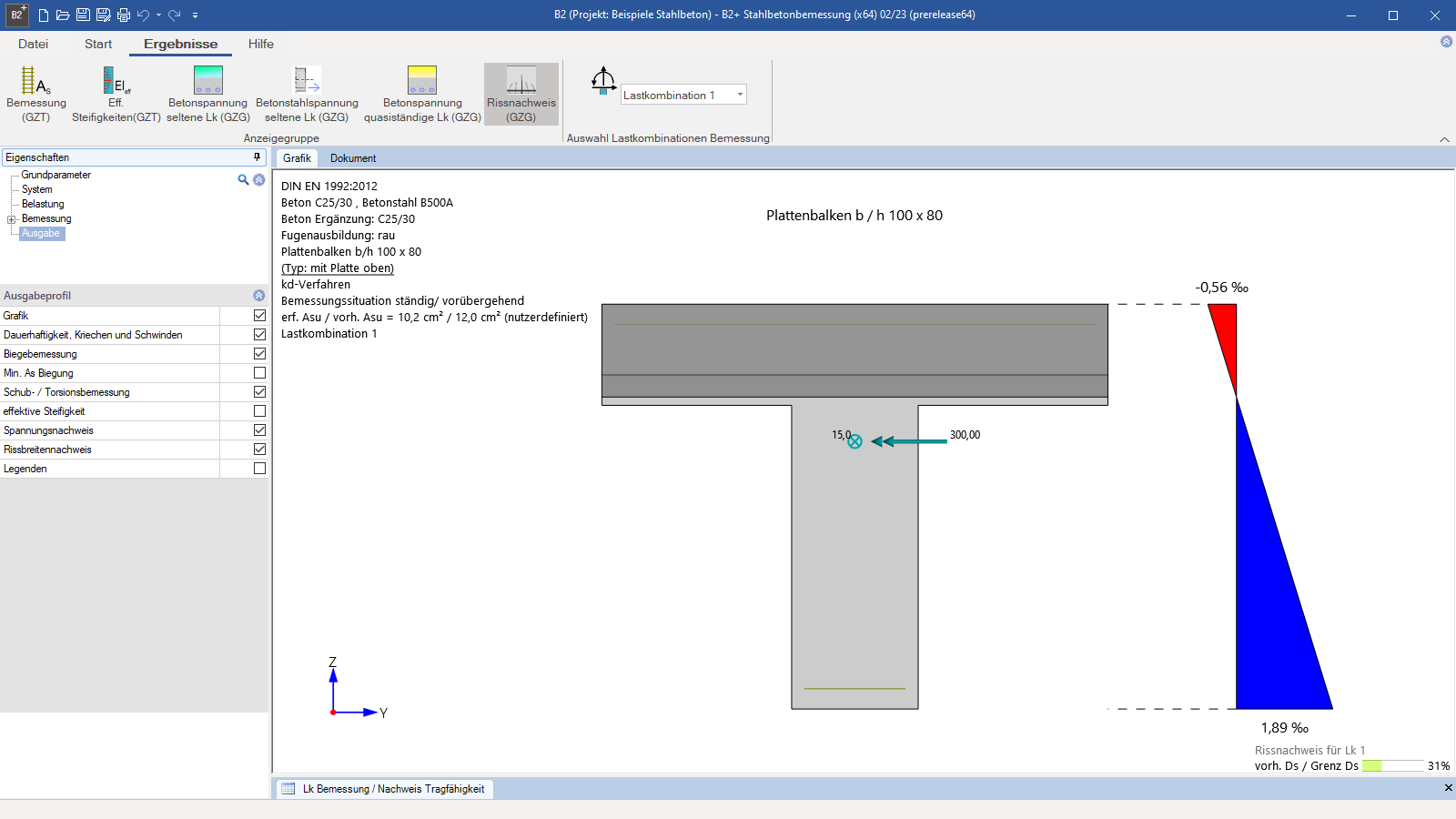Switch to the Start ribbon tab
The image size is (1456, 819).
click(x=98, y=44)
